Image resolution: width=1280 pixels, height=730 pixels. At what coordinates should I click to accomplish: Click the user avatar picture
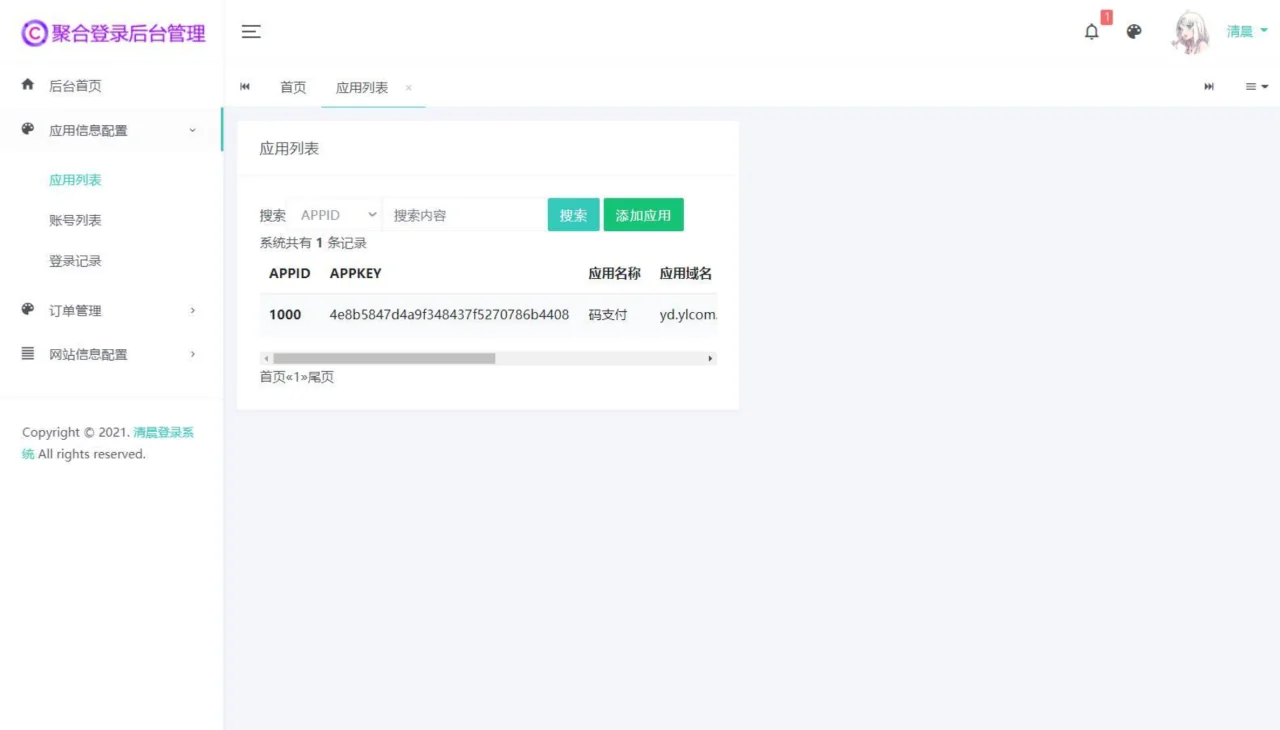(x=1190, y=32)
